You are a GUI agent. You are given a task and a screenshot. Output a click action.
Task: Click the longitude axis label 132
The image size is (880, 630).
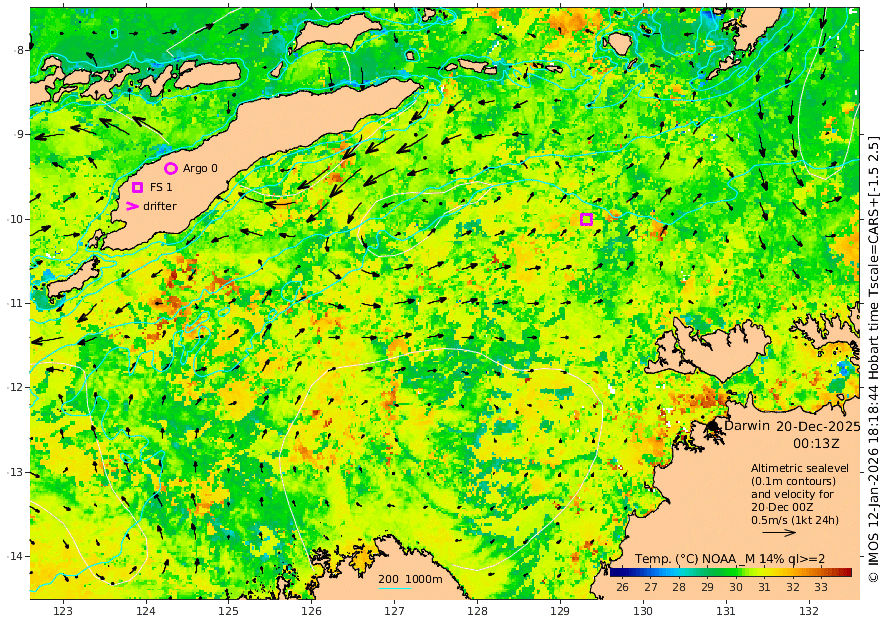[x=809, y=611]
